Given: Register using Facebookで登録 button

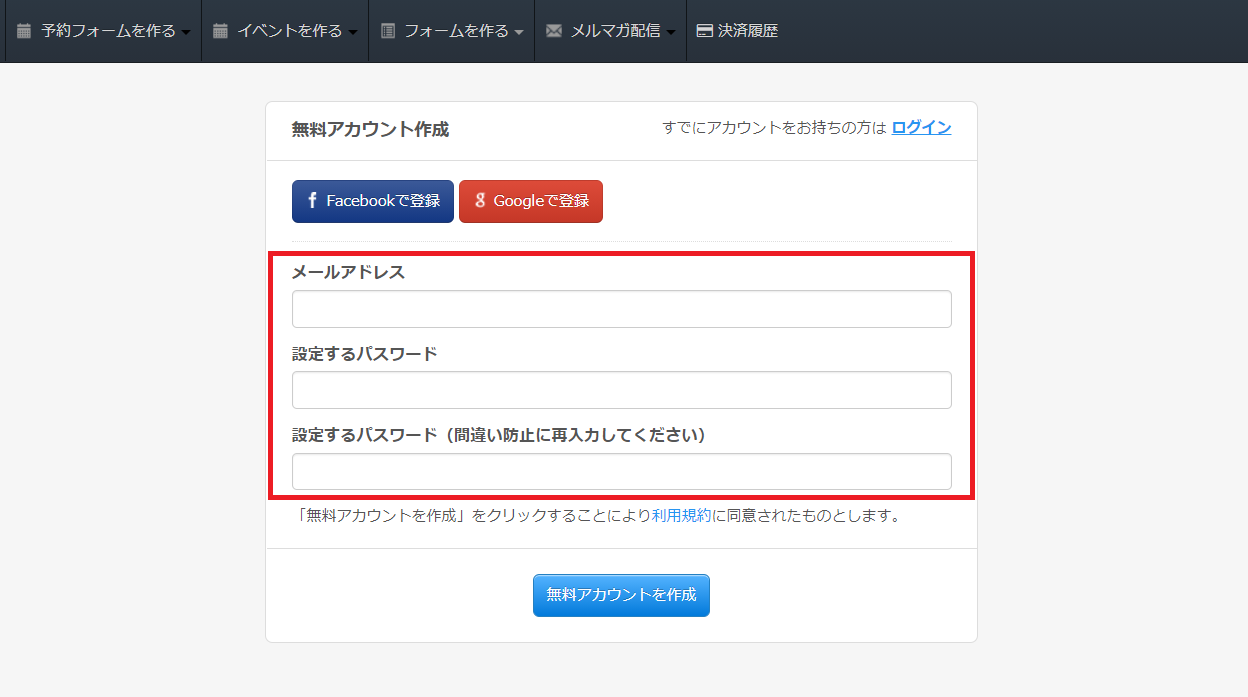Looking at the screenshot, I should pos(372,201).
